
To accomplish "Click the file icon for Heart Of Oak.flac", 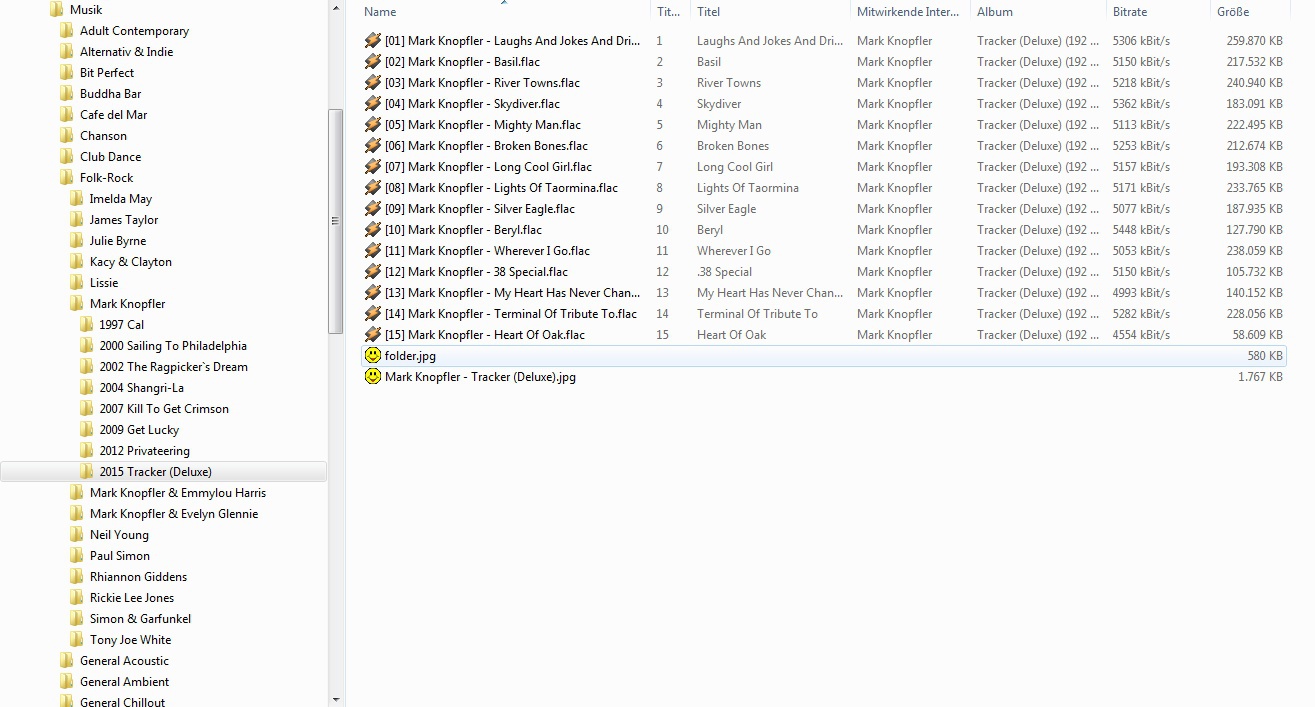I will tap(373, 335).
